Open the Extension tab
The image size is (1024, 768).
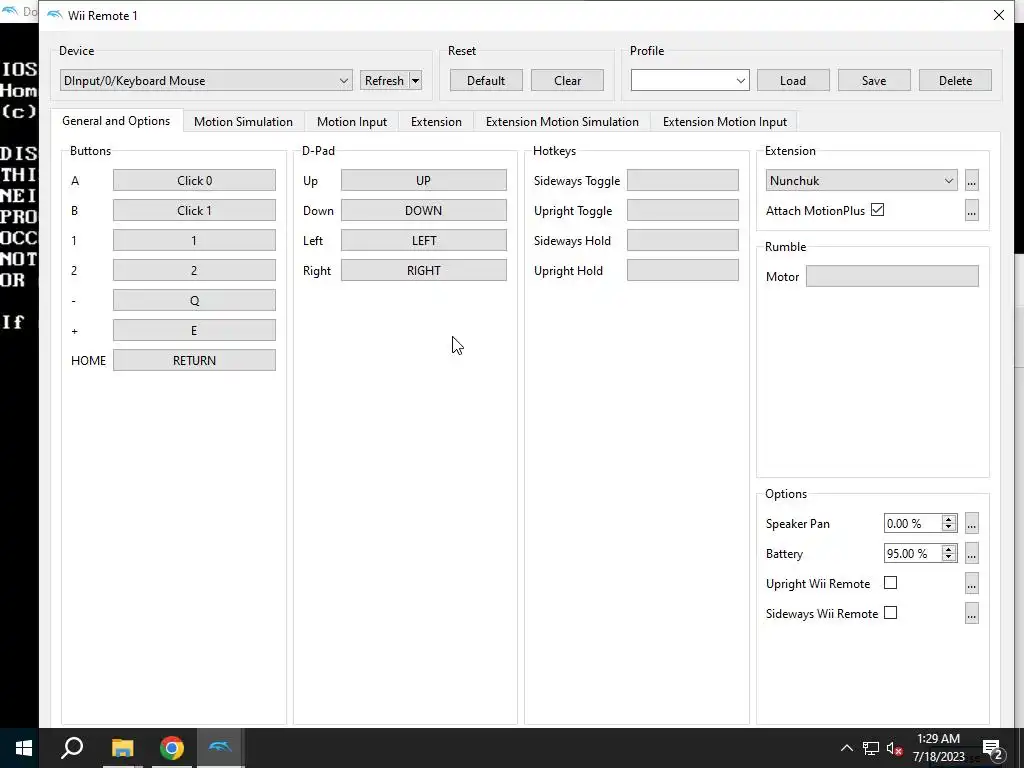pos(436,121)
